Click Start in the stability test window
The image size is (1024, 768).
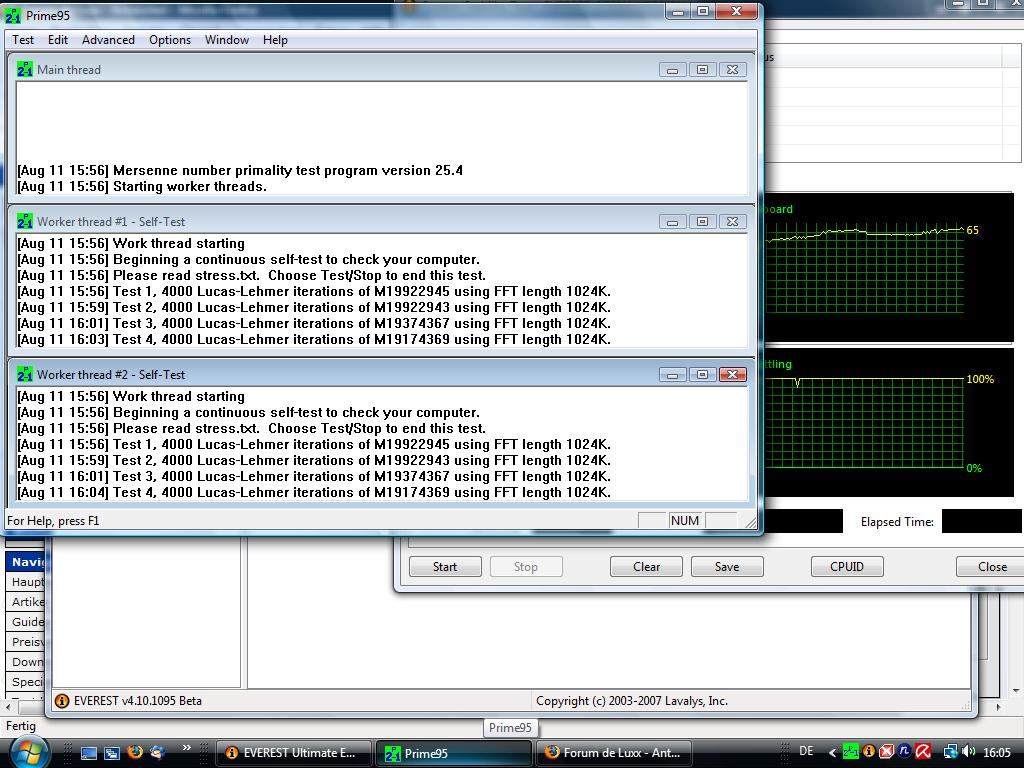tap(445, 567)
